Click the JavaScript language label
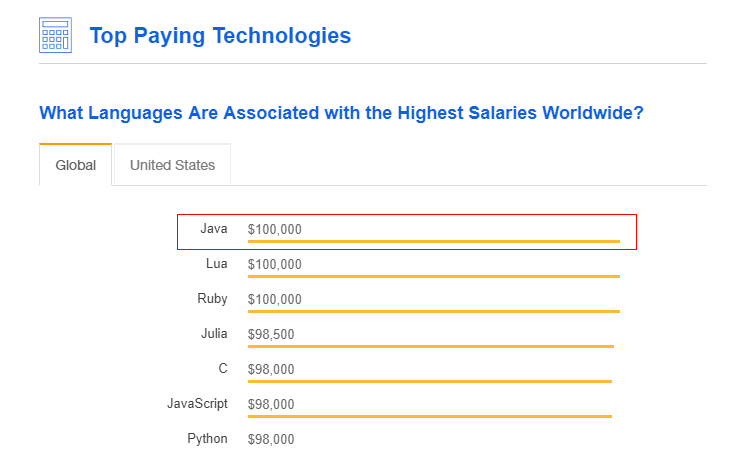 197,404
